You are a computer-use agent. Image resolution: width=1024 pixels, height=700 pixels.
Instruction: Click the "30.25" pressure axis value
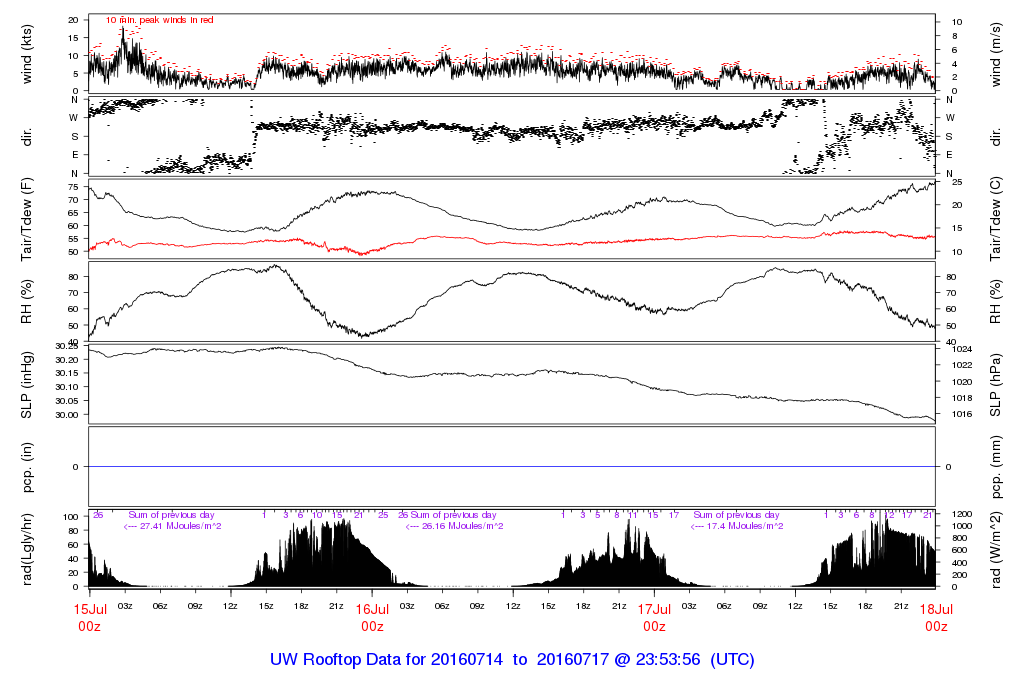point(67,347)
